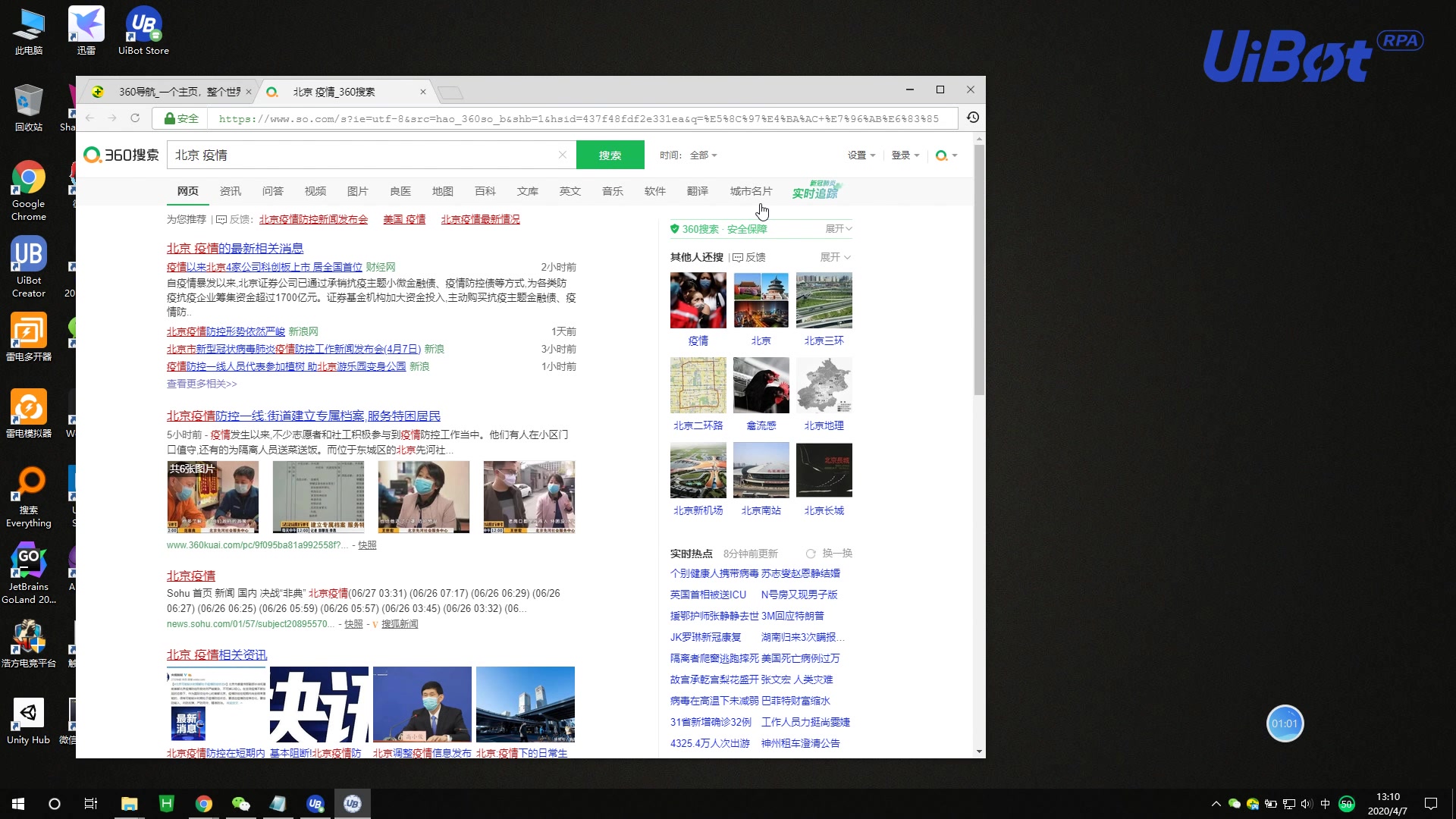This screenshot has height=819, width=1456.
Task: Open the 北京新机场 related search thumbnail
Action: (x=698, y=470)
